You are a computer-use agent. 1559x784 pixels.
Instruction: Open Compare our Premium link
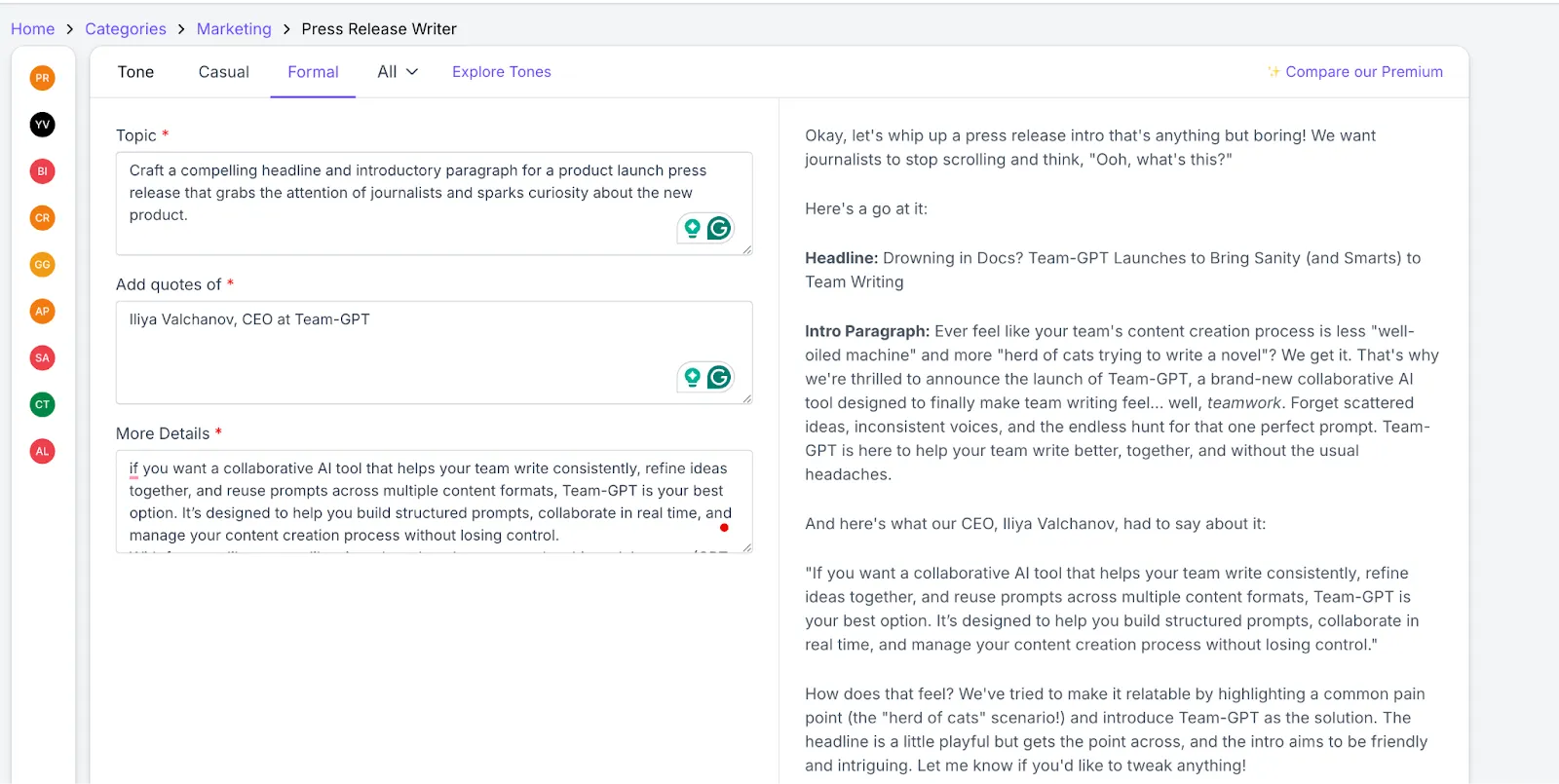pos(1364,72)
